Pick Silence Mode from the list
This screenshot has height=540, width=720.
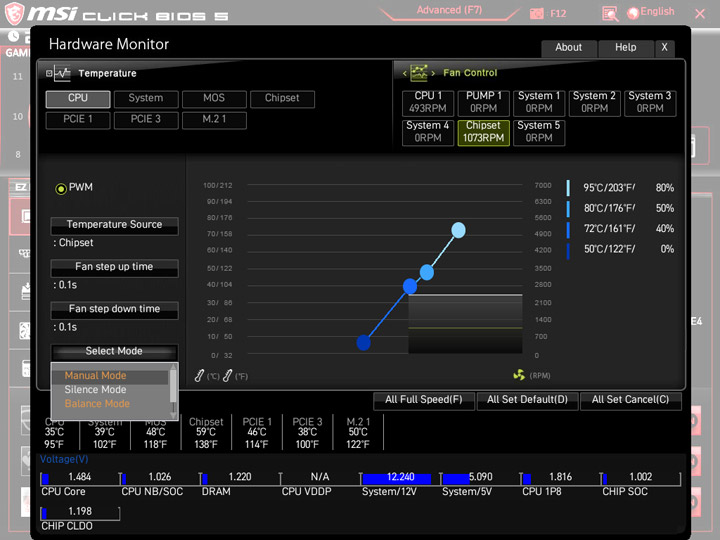pyautogui.click(x=96, y=389)
